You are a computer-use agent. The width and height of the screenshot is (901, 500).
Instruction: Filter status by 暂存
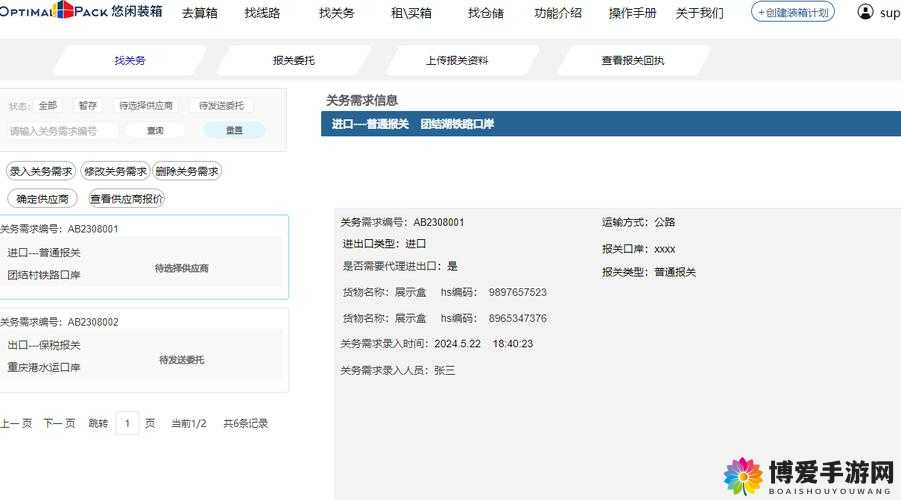(87, 106)
